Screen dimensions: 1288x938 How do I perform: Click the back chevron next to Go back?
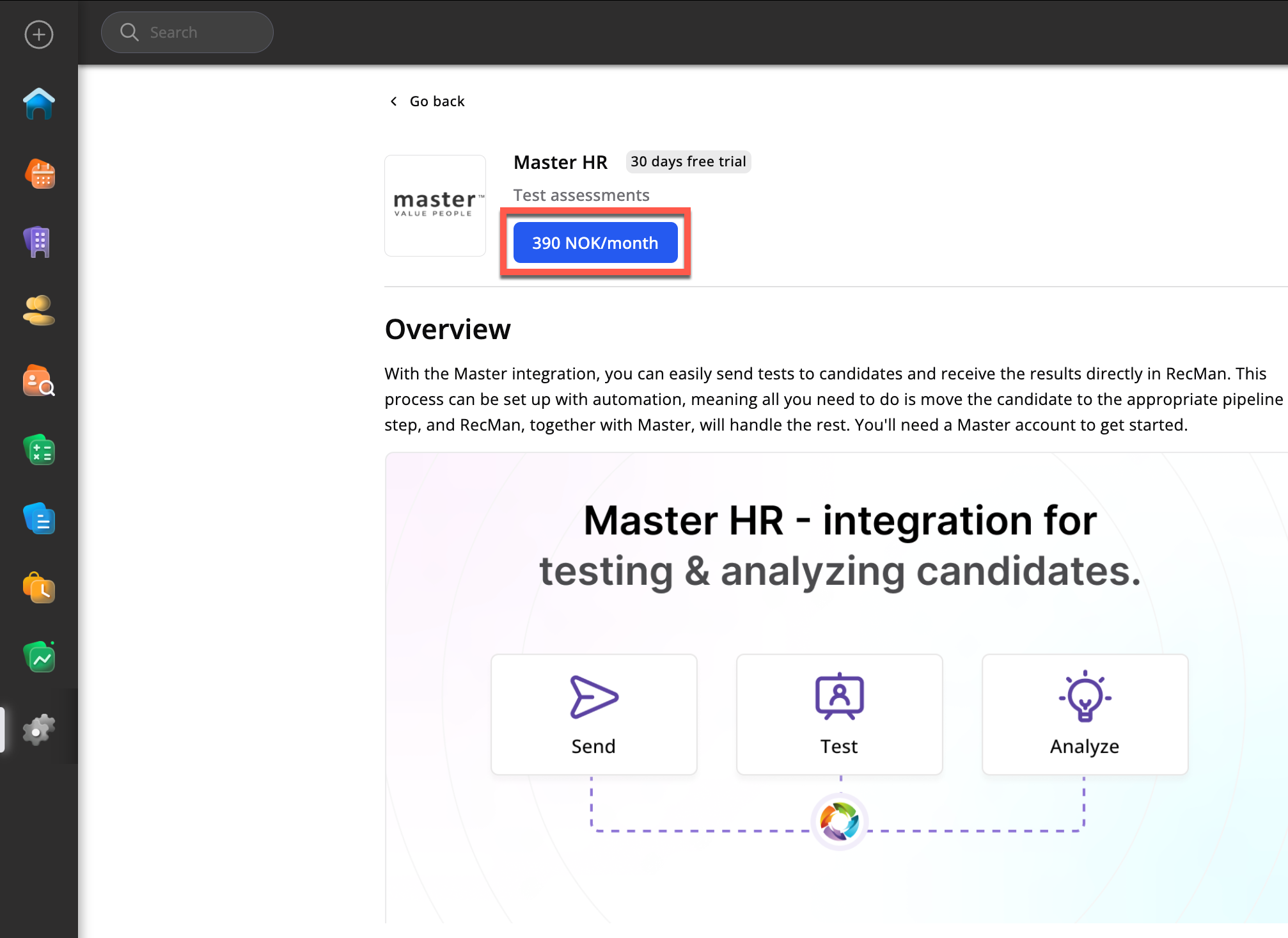(394, 101)
